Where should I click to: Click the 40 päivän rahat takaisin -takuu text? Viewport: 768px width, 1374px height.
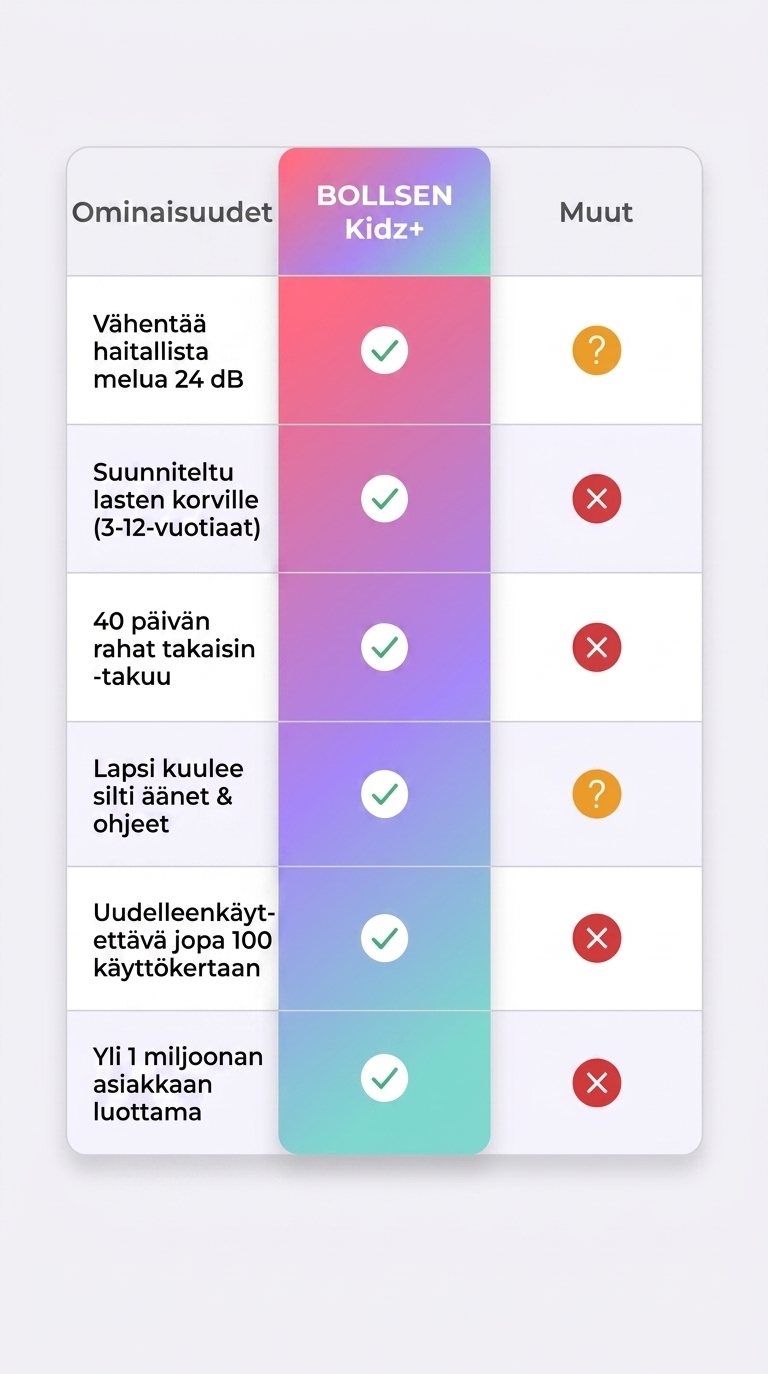pyautogui.click(x=174, y=648)
